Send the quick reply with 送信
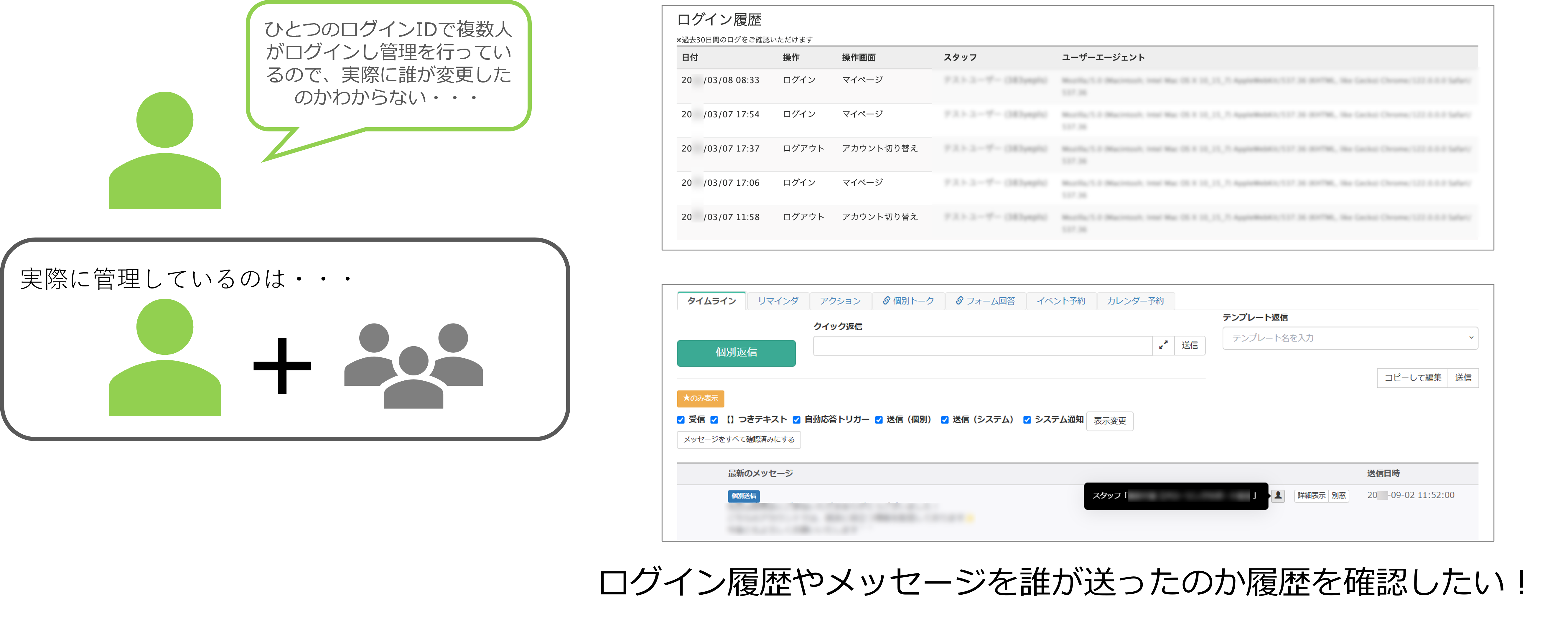Screen dimensions: 1568x625 [x=1189, y=345]
